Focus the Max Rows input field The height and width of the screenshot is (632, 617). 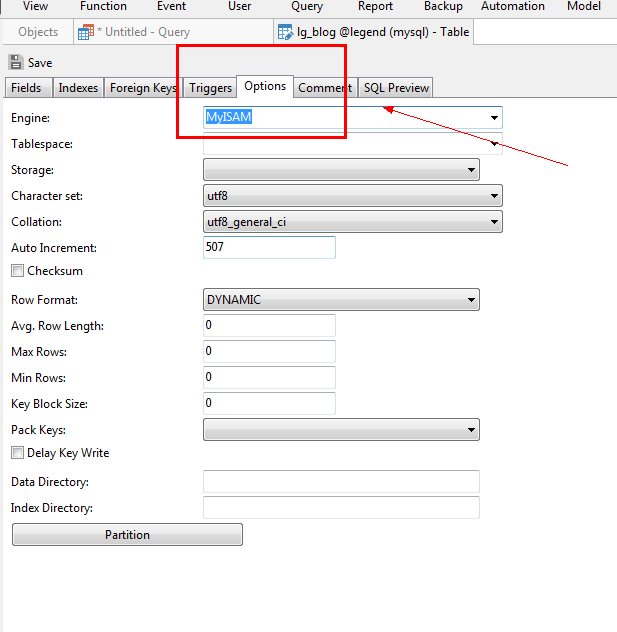[269, 352]
